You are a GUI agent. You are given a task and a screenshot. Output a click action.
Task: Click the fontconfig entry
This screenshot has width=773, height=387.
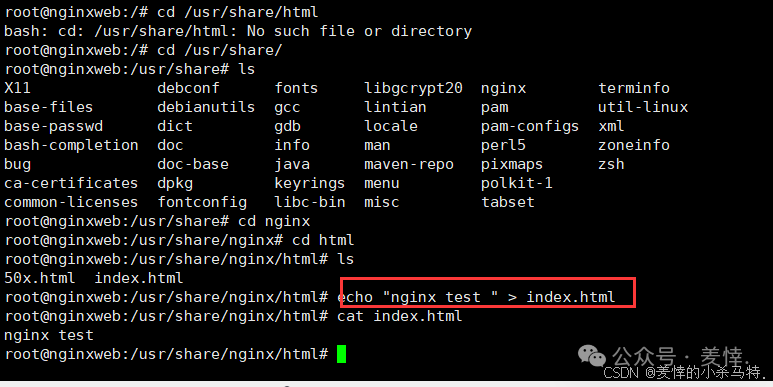(202, 203)
